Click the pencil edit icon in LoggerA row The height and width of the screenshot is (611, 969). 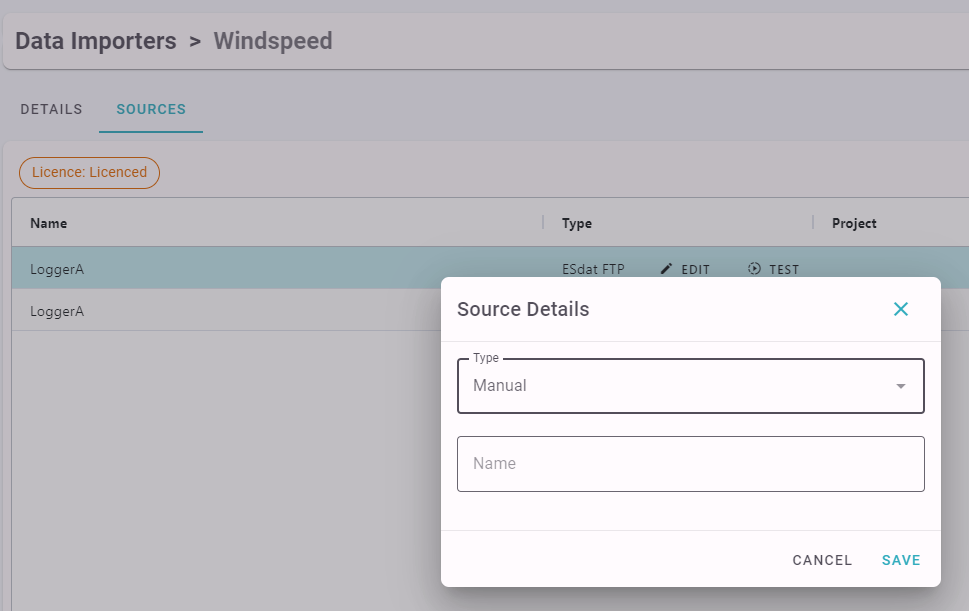[666, 269]
